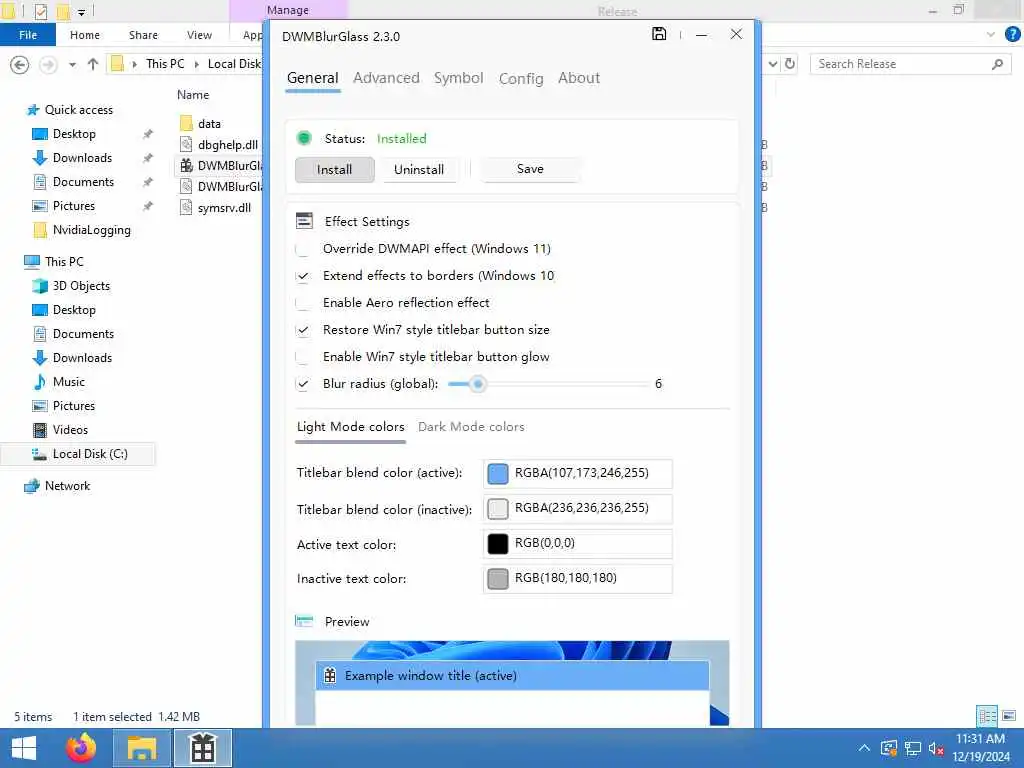The width and height of the screenshot is (1024, 768).
Task: Toggle Extend effects to borders checkbox
Action: coord(302,276)
